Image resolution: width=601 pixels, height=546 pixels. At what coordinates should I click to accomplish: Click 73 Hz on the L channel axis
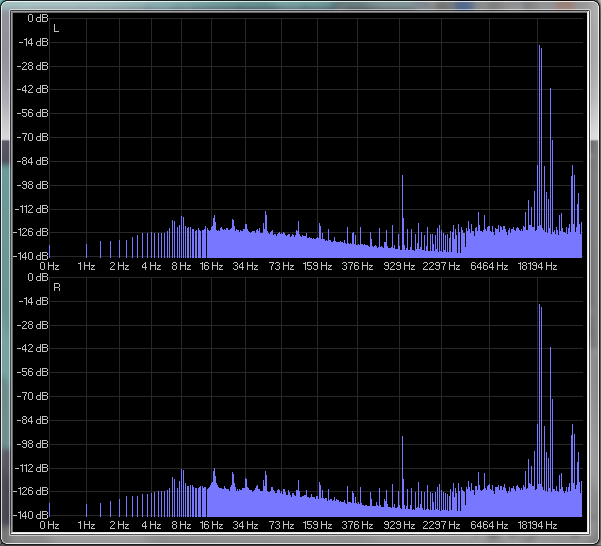[281, 266]
